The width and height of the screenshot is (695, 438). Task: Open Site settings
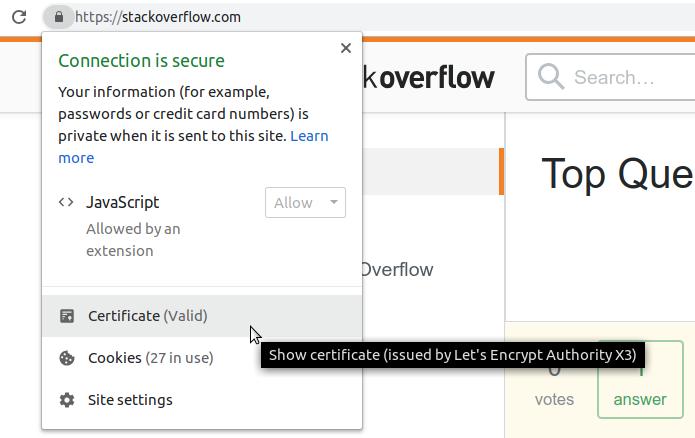tap(202, 400)
